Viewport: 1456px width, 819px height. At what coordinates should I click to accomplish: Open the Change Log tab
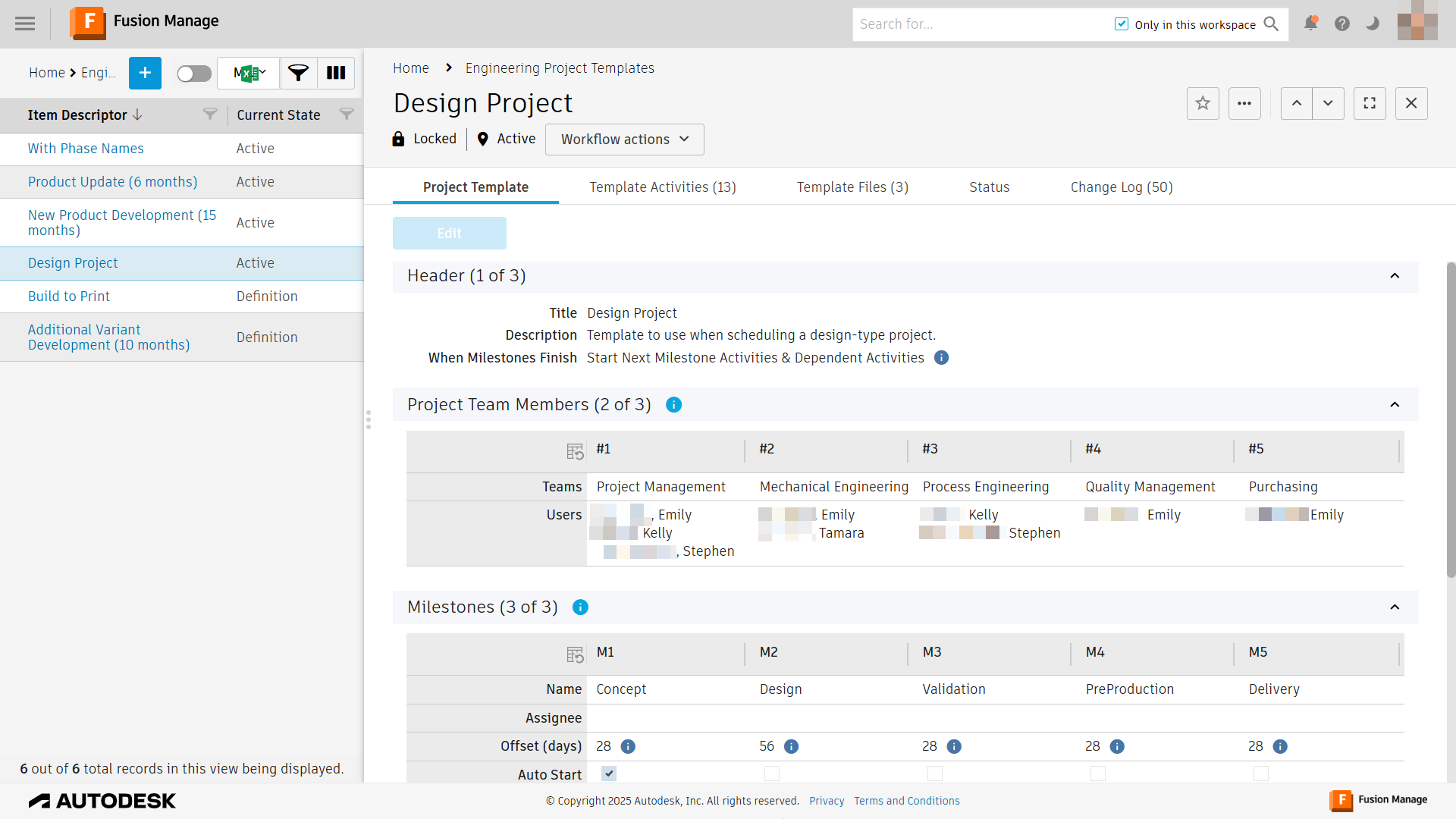click(1122, 187)
